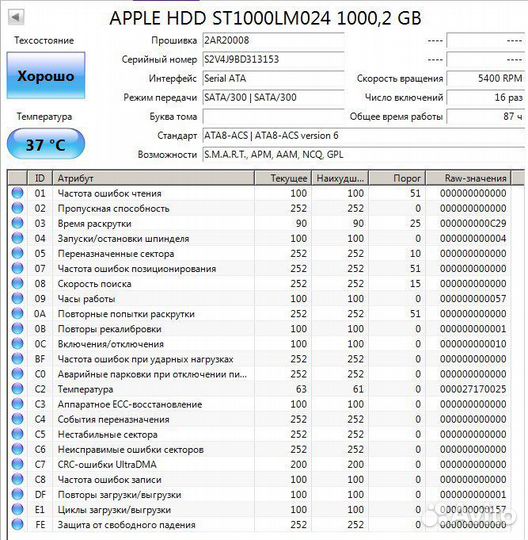Click status icon for row BF

click(x=17, y=359)
